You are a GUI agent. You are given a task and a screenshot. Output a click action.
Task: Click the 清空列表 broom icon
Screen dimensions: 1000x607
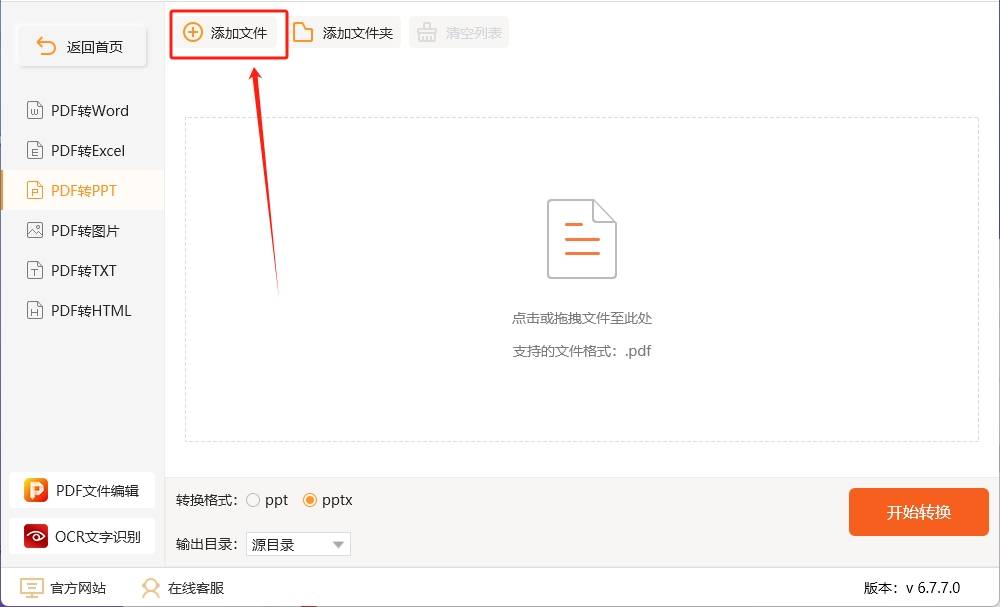[428, 31]
